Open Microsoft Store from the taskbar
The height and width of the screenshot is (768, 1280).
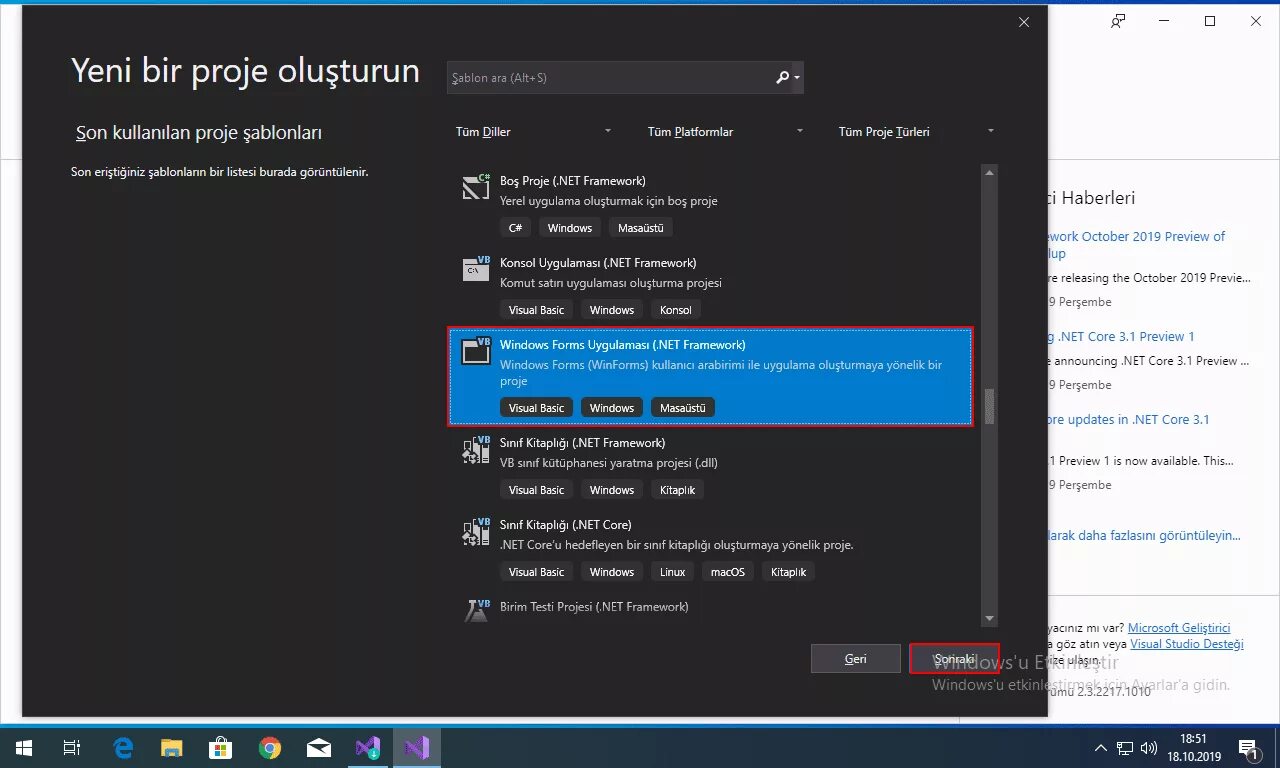point(221,747)
